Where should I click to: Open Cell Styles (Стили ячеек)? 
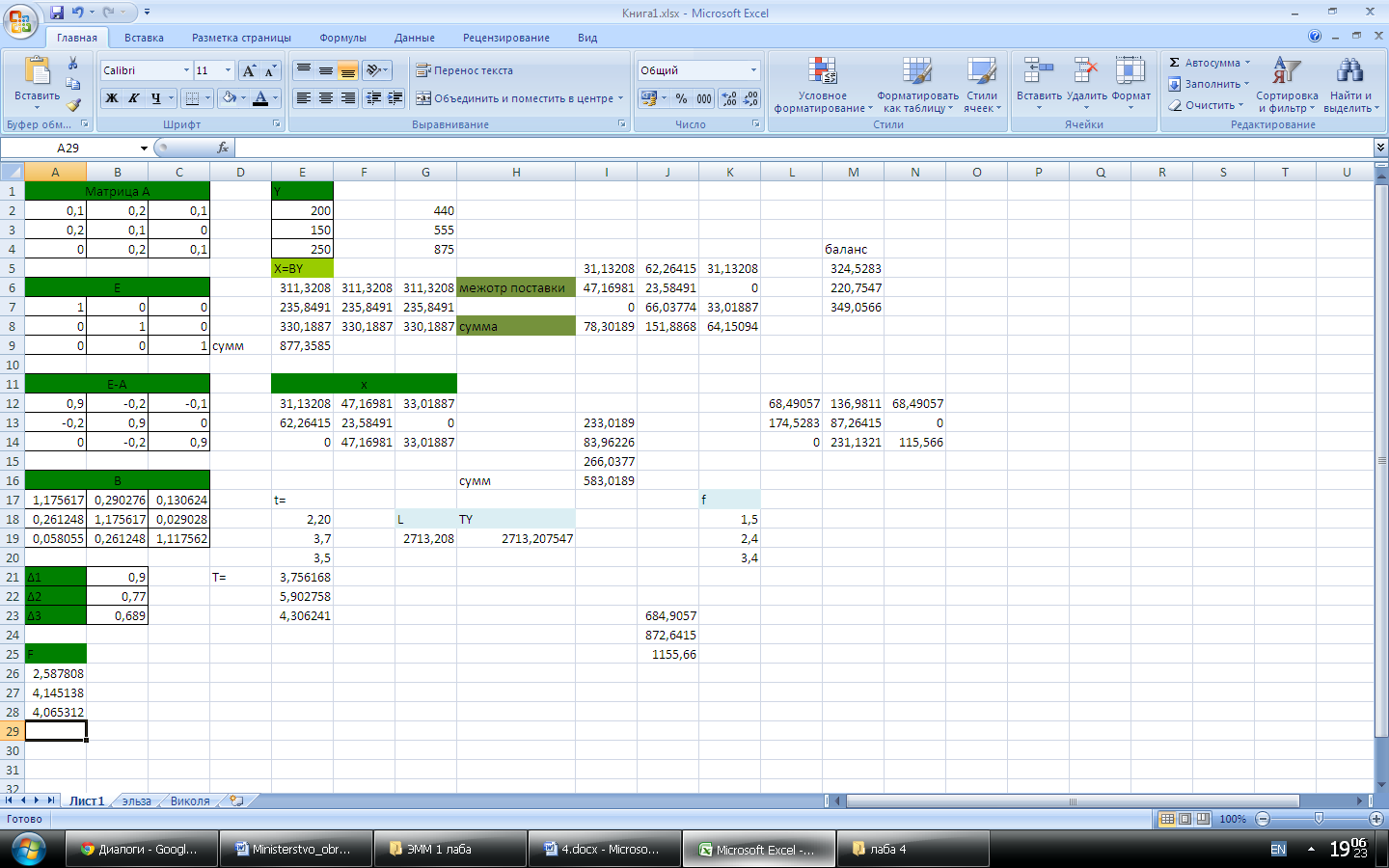pos(982,85)
